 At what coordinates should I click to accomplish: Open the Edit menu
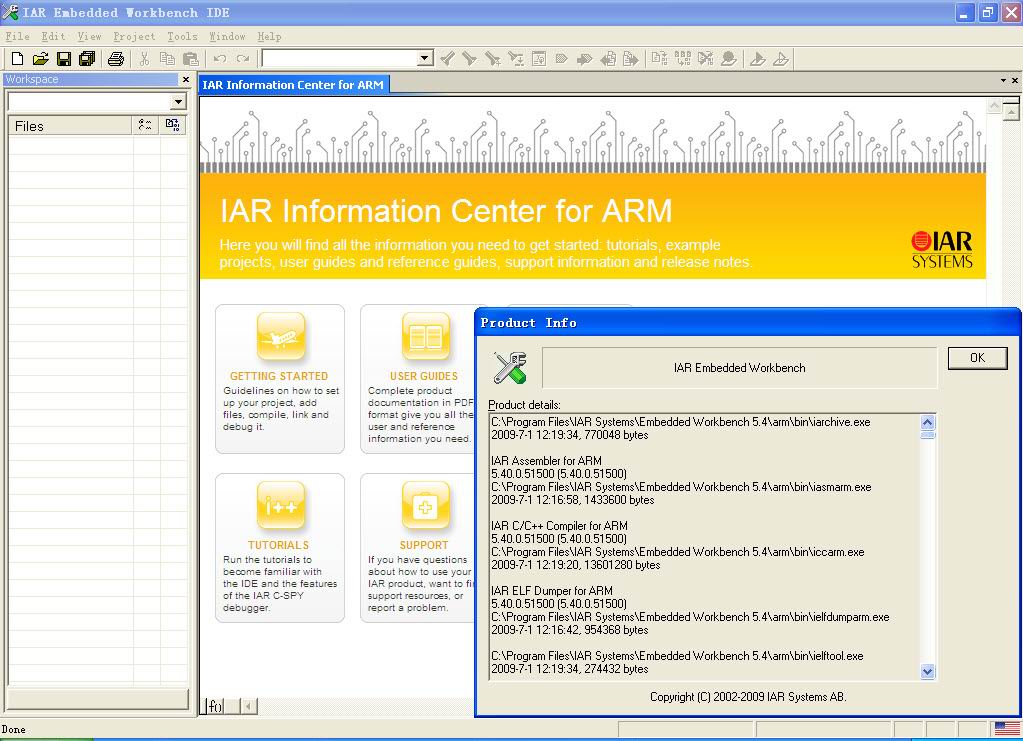[x=53, y=37]
